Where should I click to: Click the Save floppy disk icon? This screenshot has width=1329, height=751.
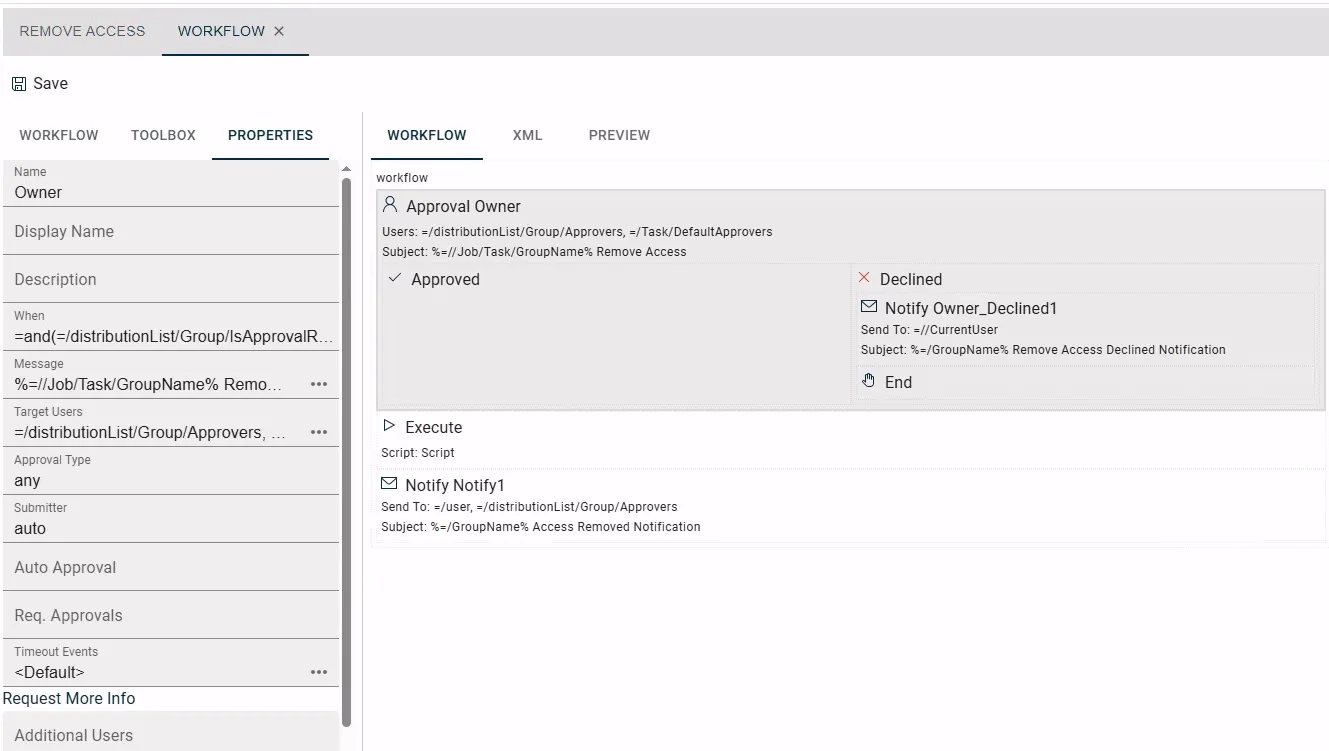pos(19,84)
